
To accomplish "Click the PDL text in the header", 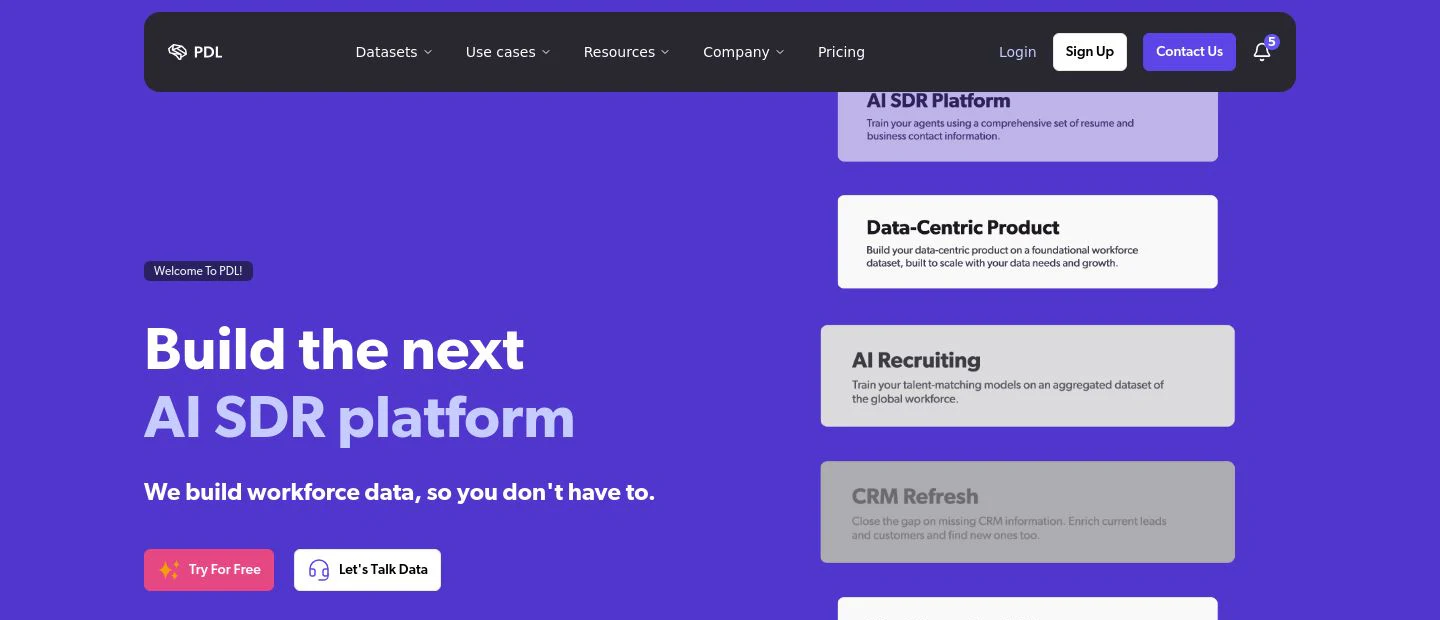I will pos(208,52).
